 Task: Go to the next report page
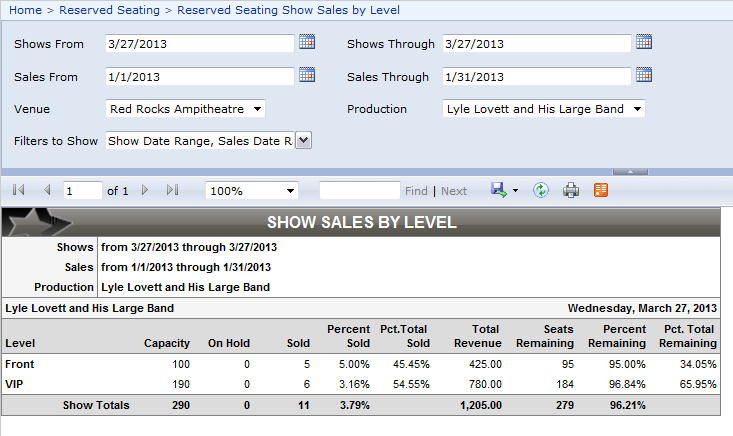[145, 190]
